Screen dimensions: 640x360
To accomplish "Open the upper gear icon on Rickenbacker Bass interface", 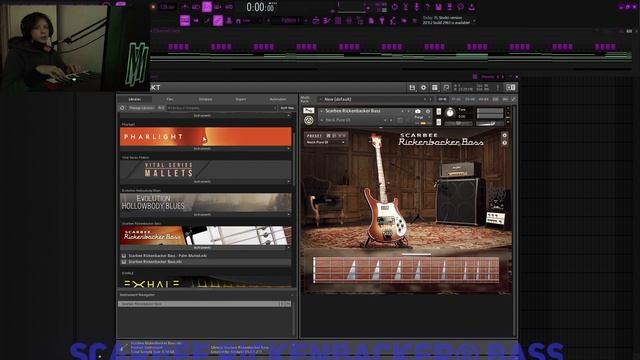I will click(504, 135).
